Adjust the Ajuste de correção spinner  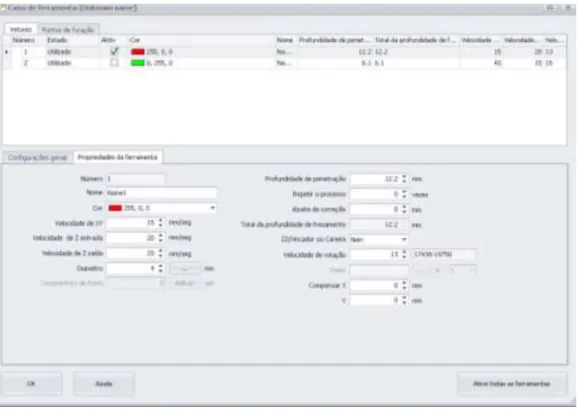pos(404,209)
